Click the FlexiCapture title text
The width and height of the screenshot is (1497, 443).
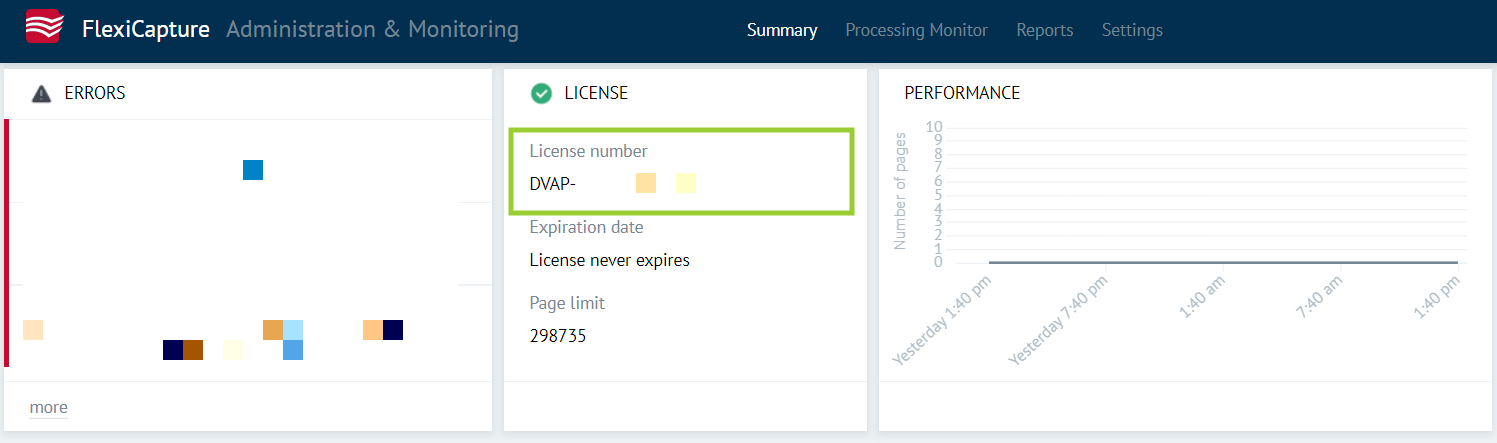[146, 29]
